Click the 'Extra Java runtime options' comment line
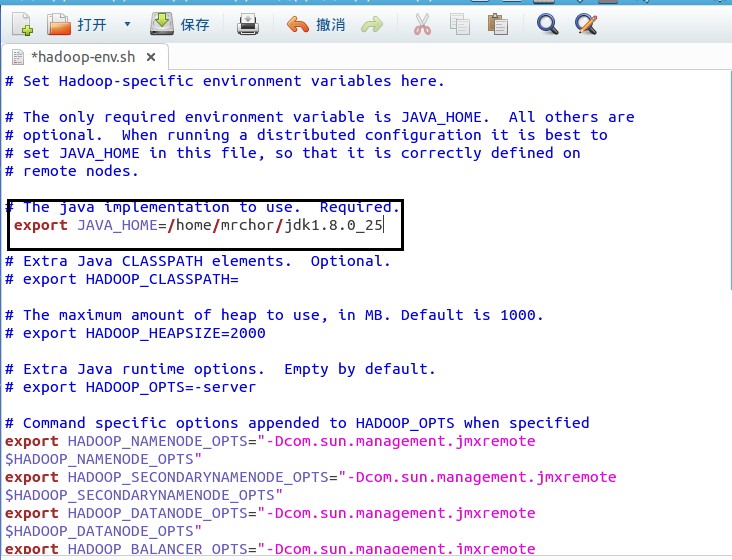This screenshot has height=560, width=732. [x=220, y=370]
